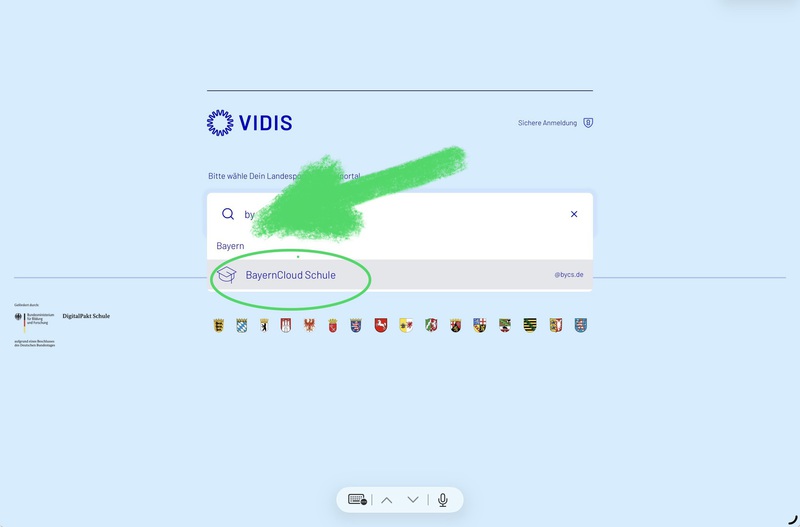
Task: Click the VIDIS logo
Action: point(249,122)
